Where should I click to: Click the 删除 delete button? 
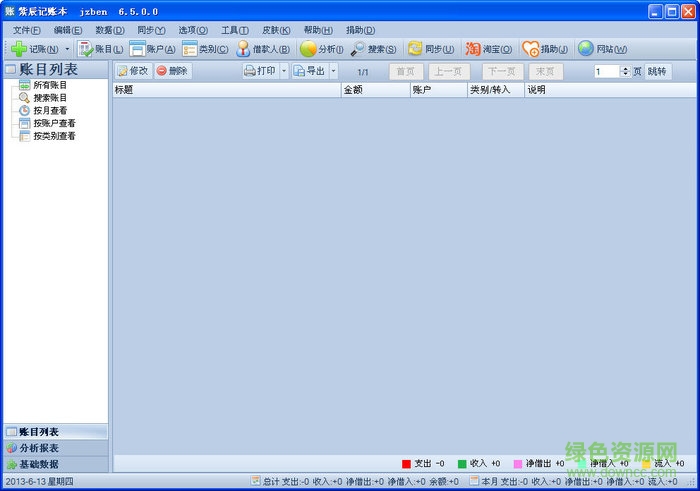(172, 71)
